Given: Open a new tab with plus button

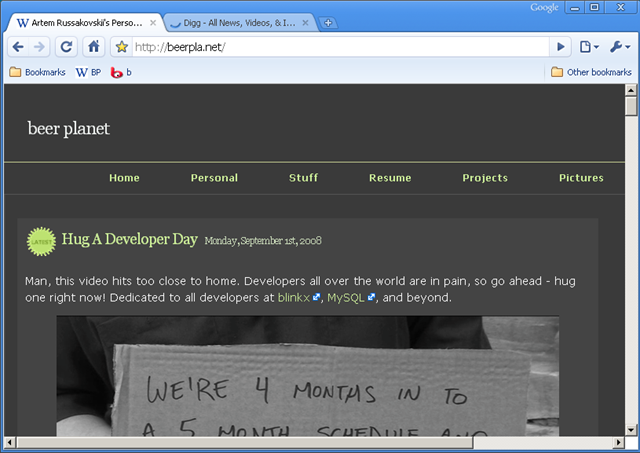Looking at the screenshot, I should [x=328, y=23].
